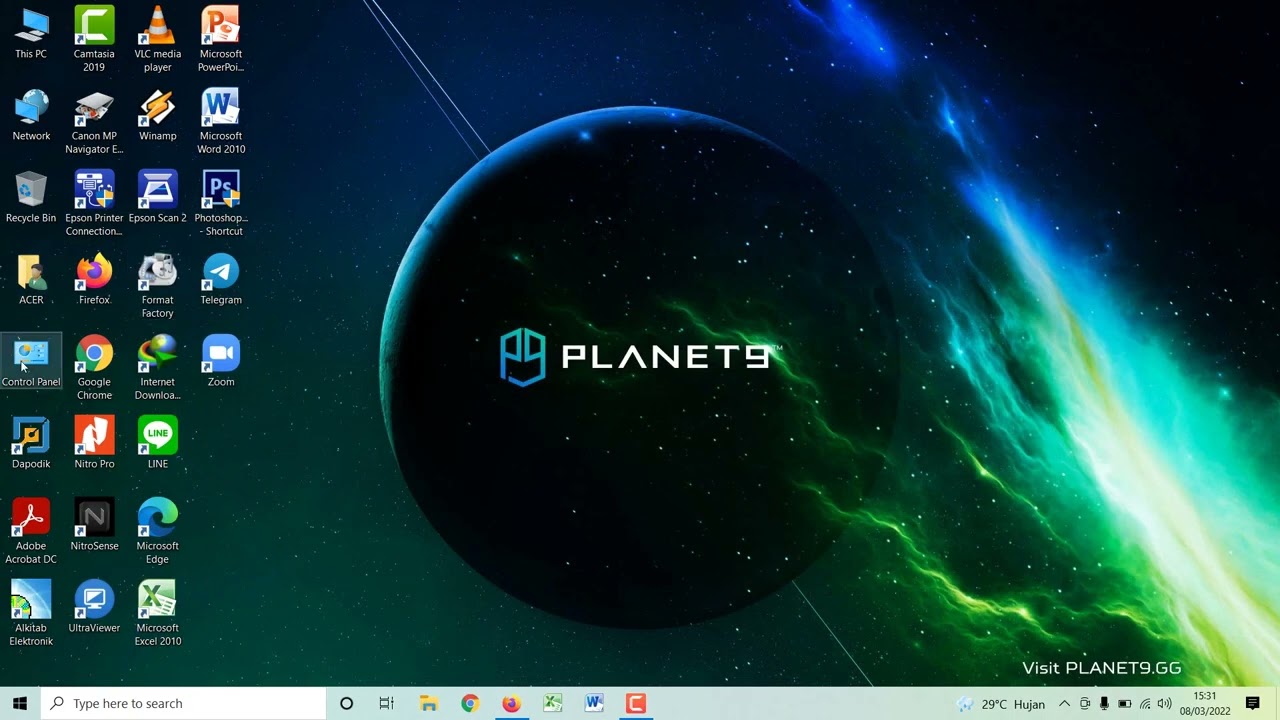Open the volume speaker tray icon
Image resolution: width=1280 pixels, height=720 pixels.
point(1164,704)
